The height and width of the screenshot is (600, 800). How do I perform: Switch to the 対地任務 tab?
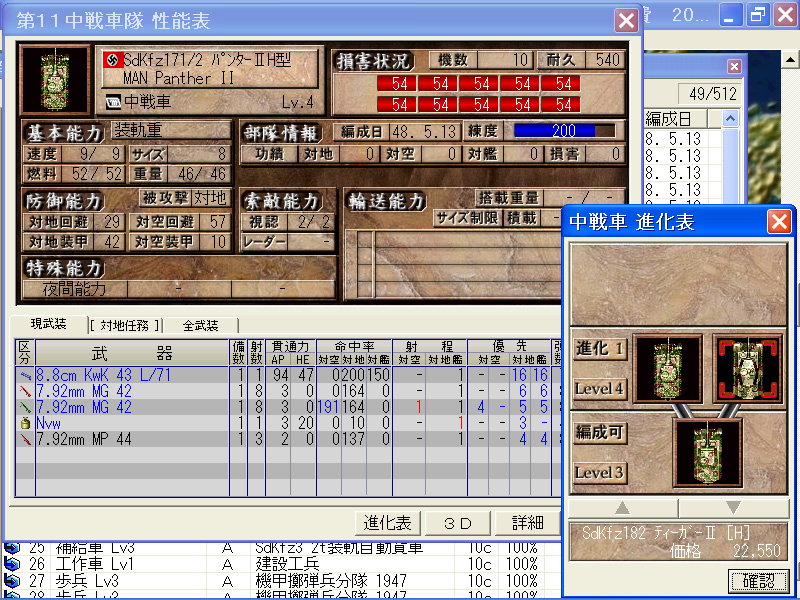125,325
